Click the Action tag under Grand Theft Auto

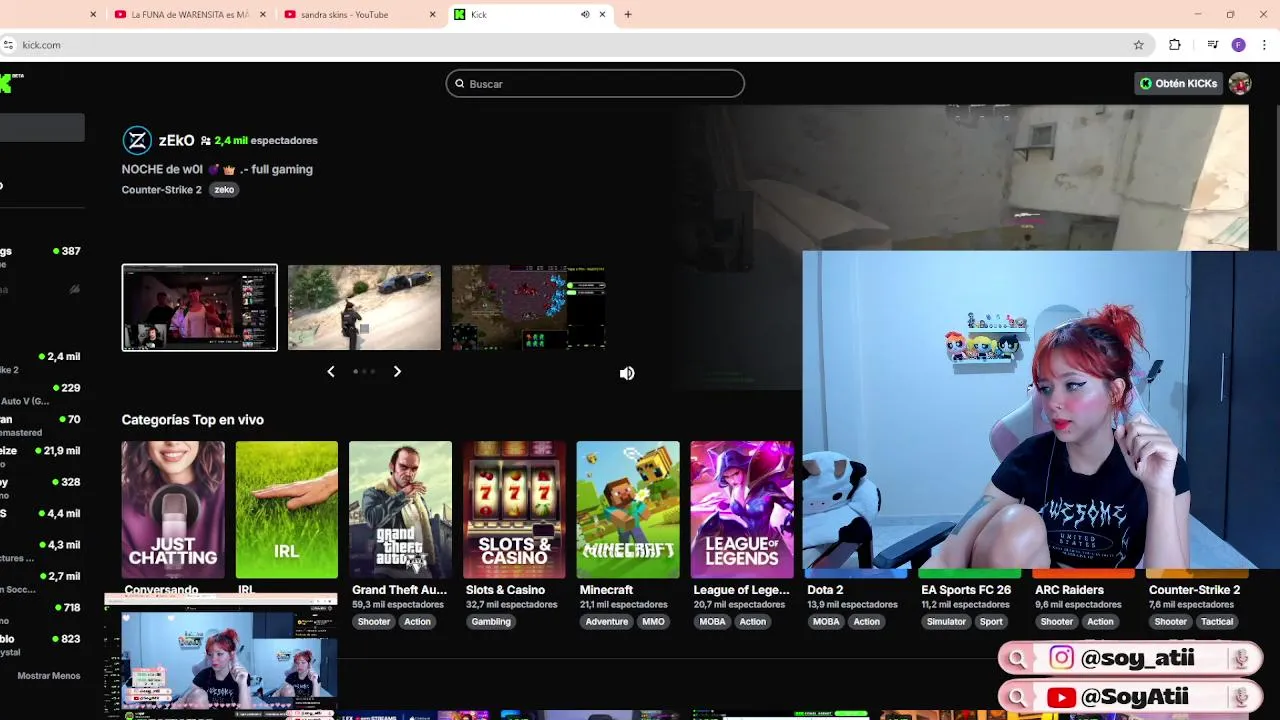[x=417, y=622]
